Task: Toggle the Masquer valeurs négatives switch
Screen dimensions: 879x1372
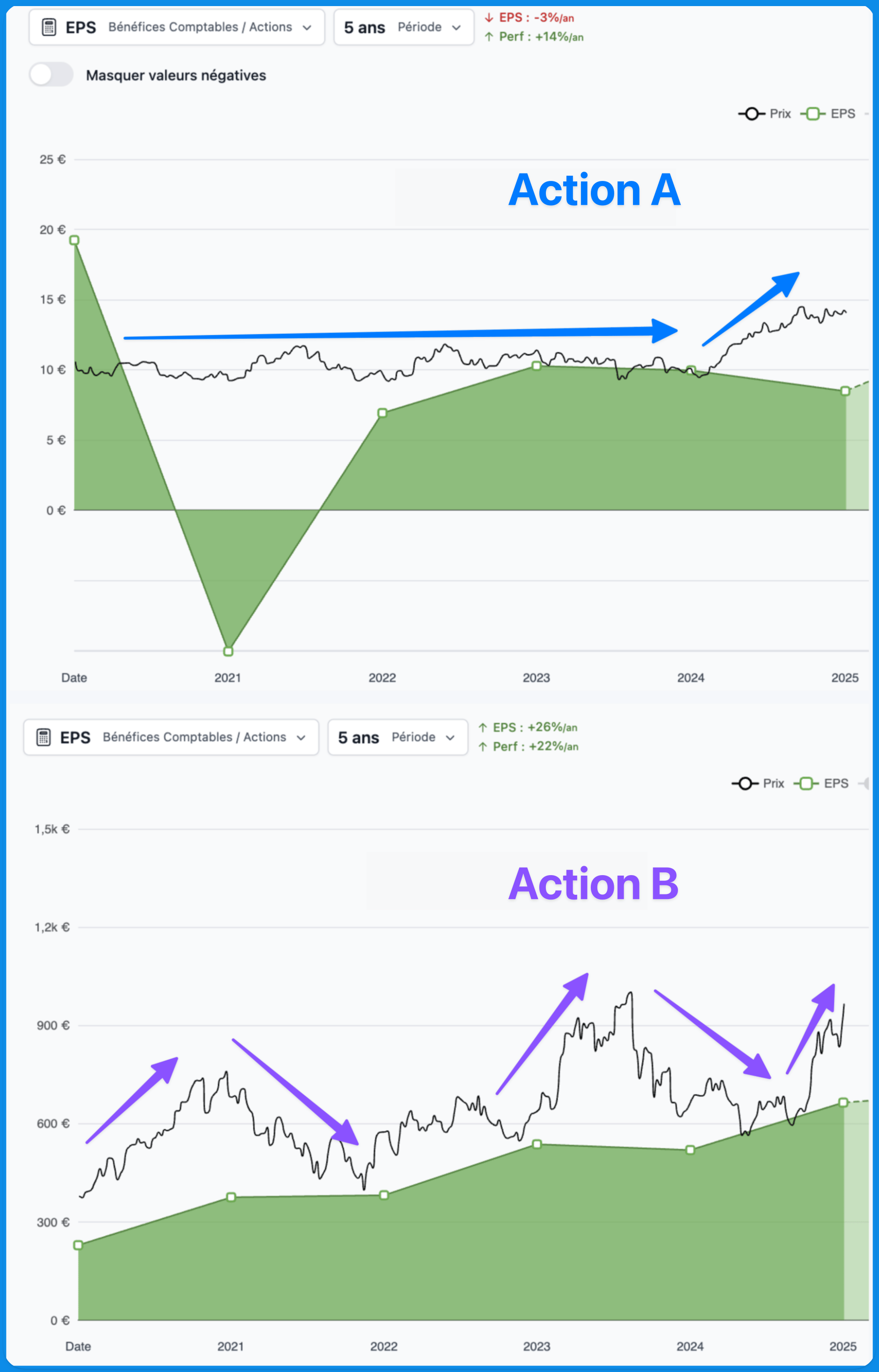Action: [52, 75]
